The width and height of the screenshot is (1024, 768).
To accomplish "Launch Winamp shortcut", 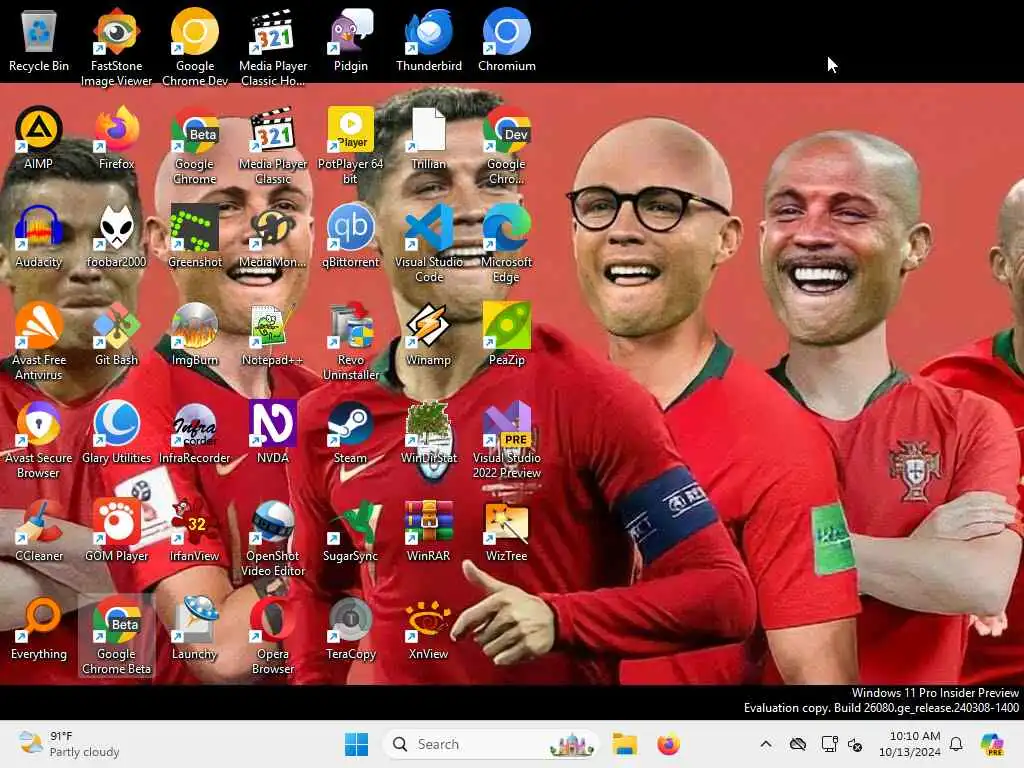I will pos(428,334).
